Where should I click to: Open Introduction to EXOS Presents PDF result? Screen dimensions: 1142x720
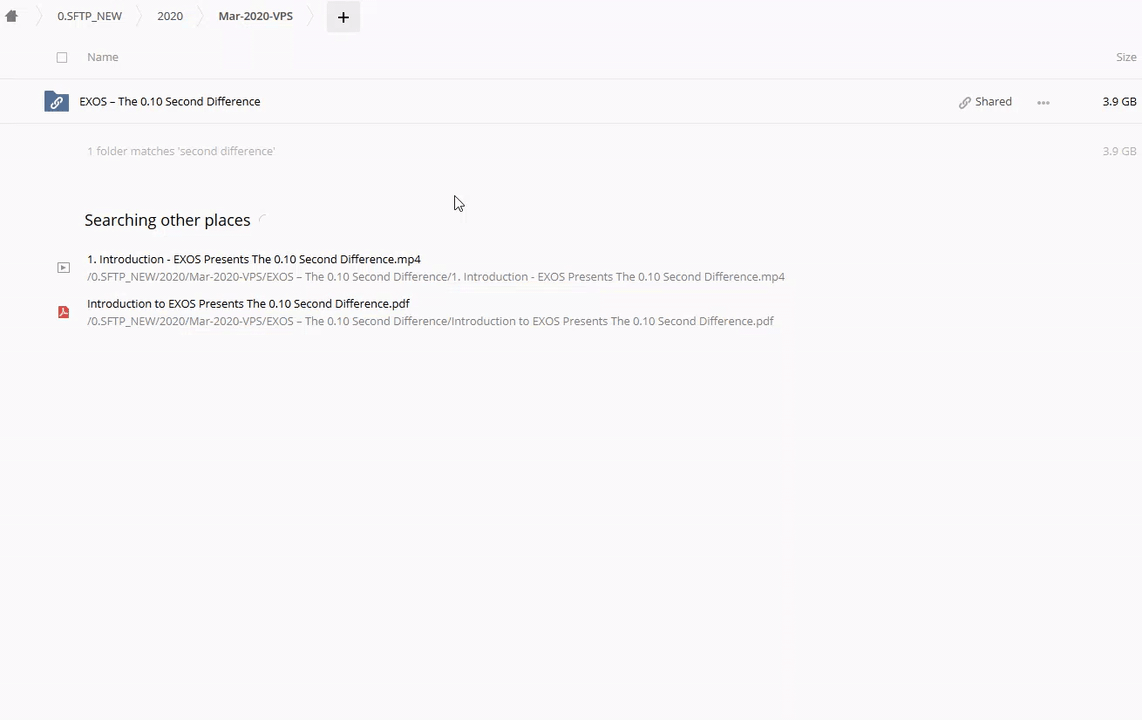click(248, 303)
